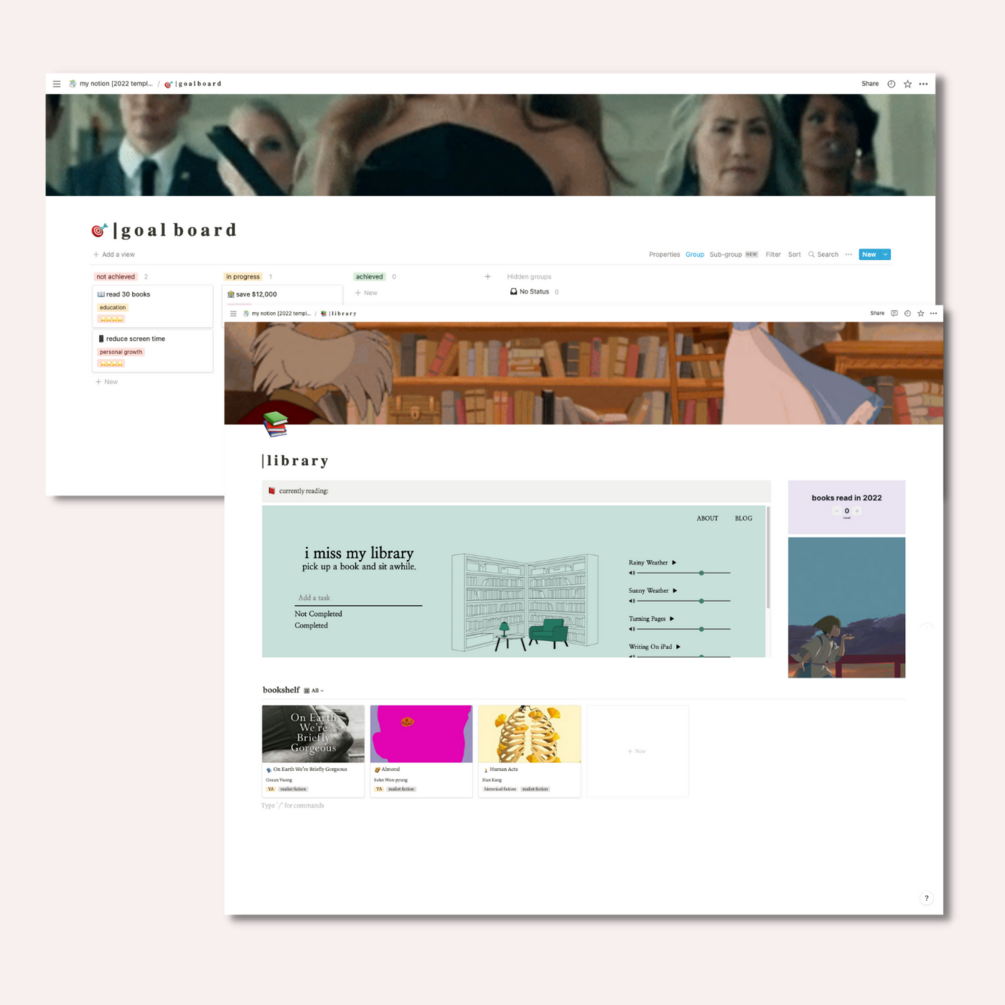The image size is (1005, 1005).
Task: Click the library widget vertical scrollbar
Action: pos(768,558)
